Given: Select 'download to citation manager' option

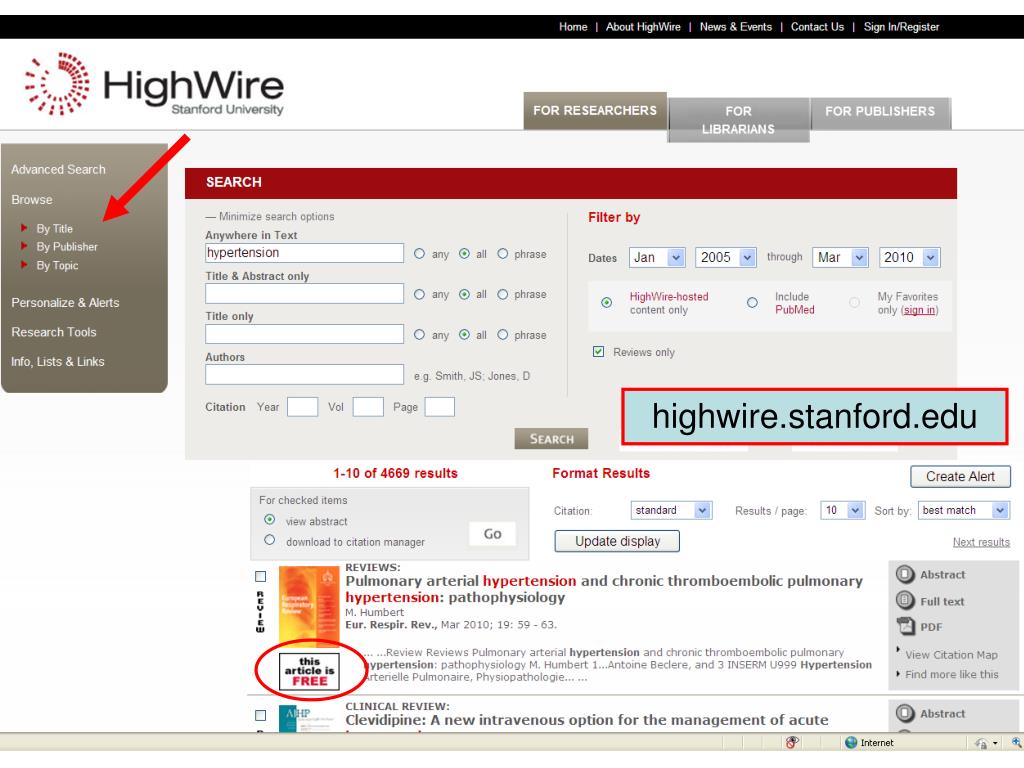Looking at the screenshot, I should tap(269, 540).
